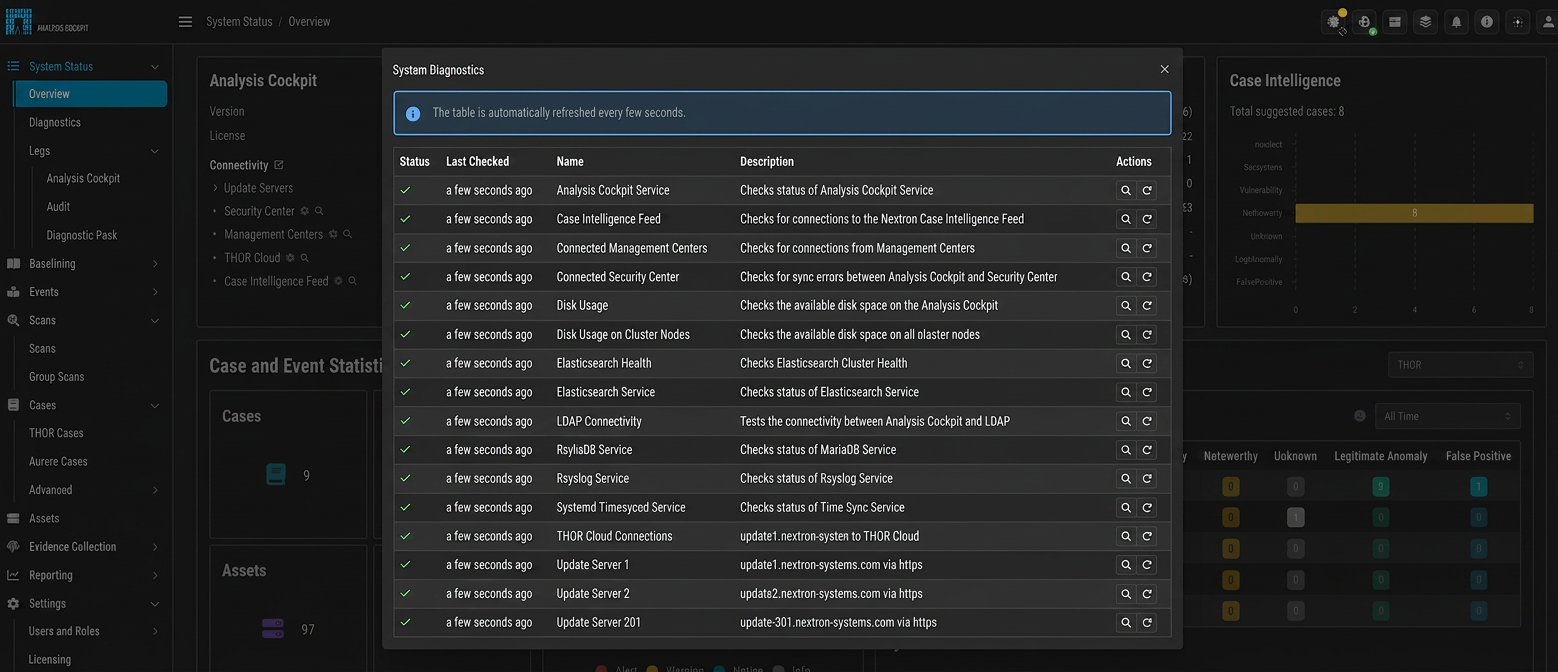
Task: Open Licensing under Settings
Action: click(x=50, y=660)
